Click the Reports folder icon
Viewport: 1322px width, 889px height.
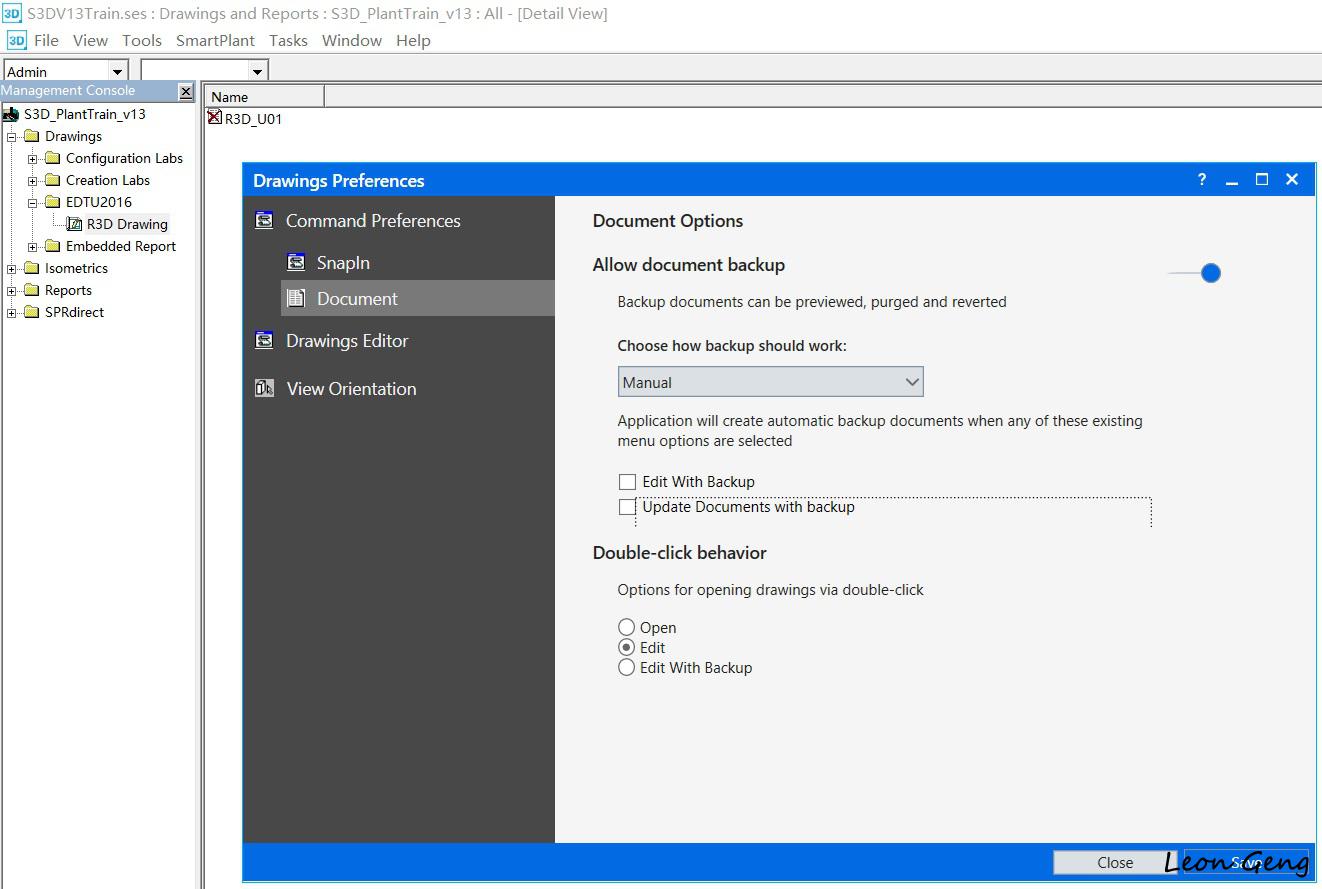[31, 290]
